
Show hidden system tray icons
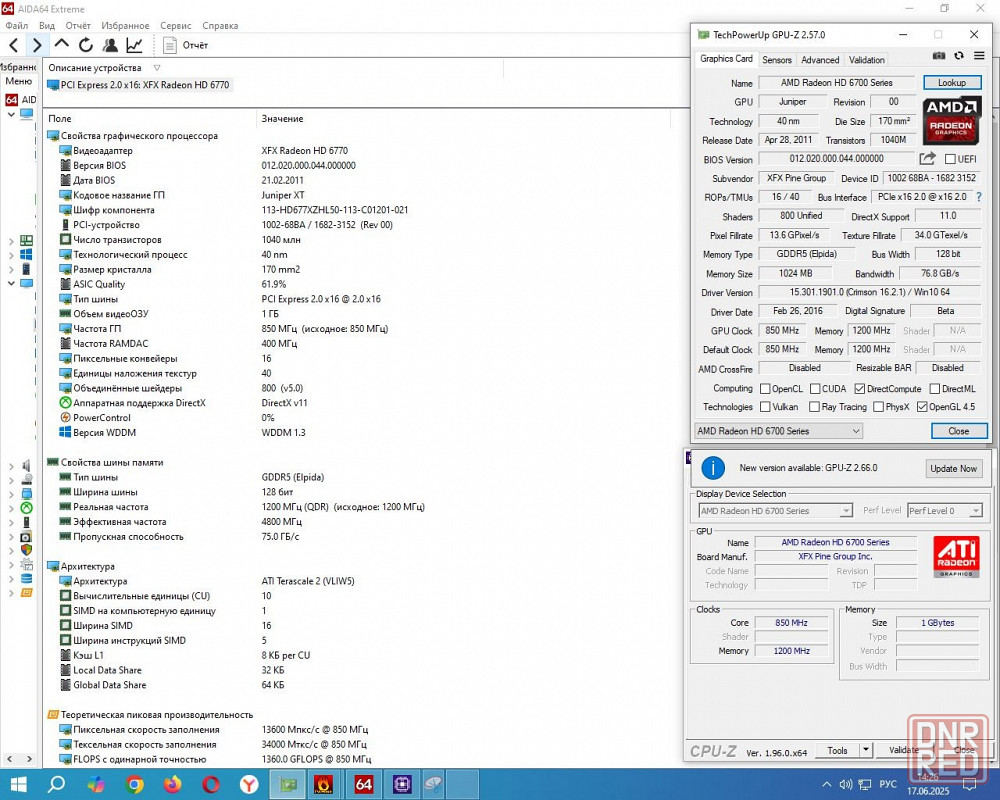click(827, 785)
